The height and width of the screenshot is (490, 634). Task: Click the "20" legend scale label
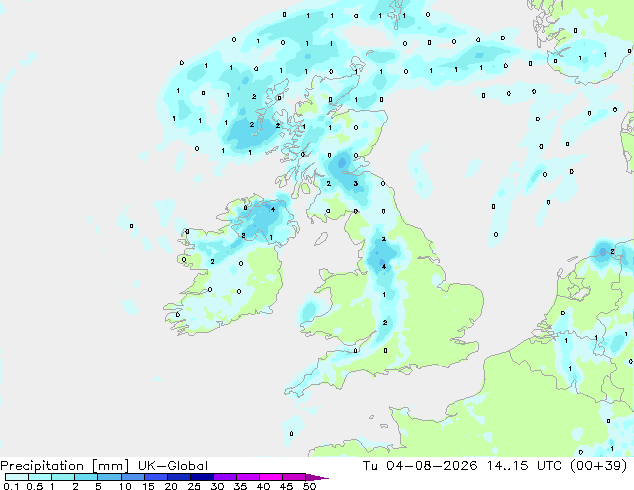point(171,486)
